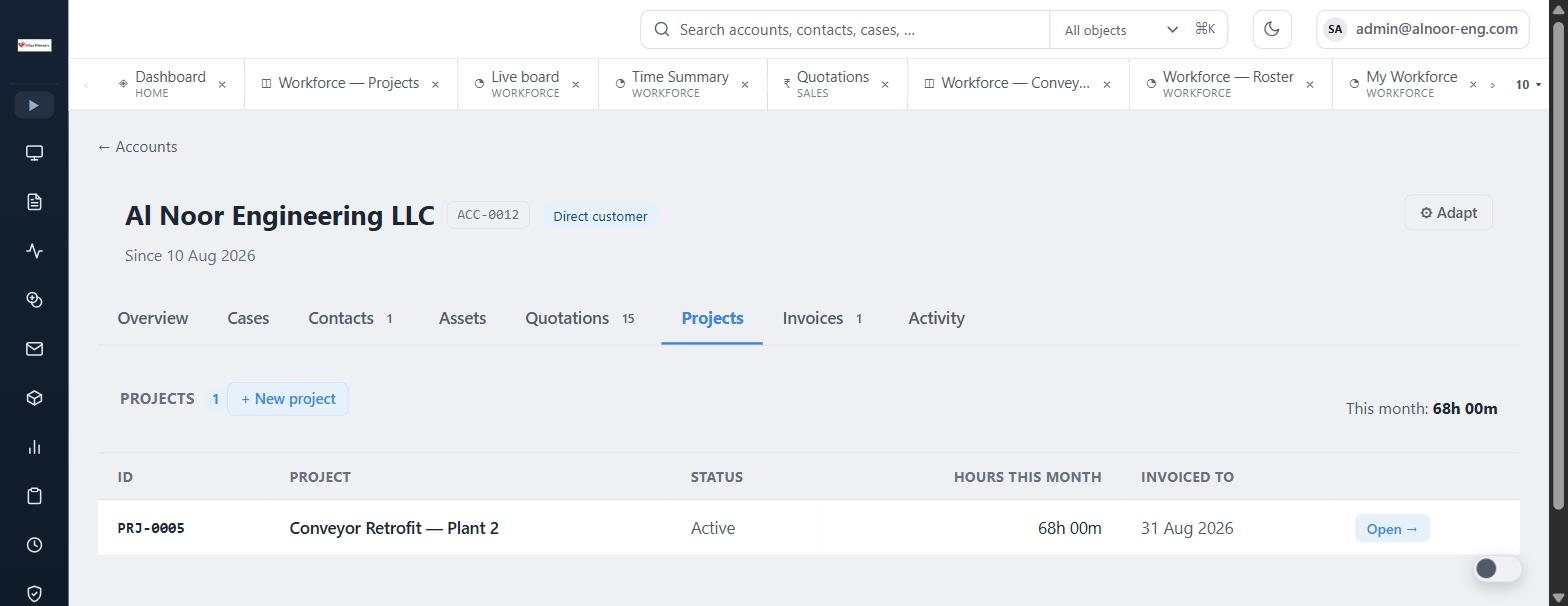Click project name Conveyor Retrofit — Plant 2
Viewport: 1568px width, 606px height.
(x=394, y=528)
